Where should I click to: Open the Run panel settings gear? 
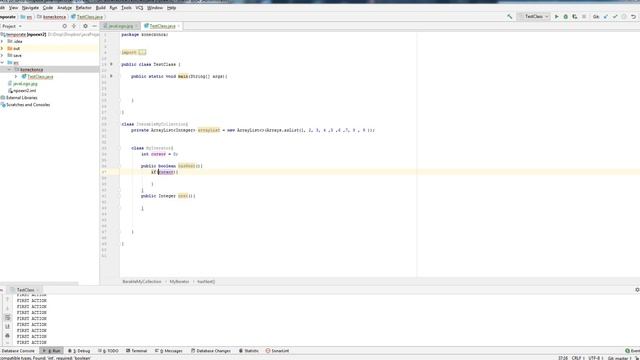coord(637,290)
